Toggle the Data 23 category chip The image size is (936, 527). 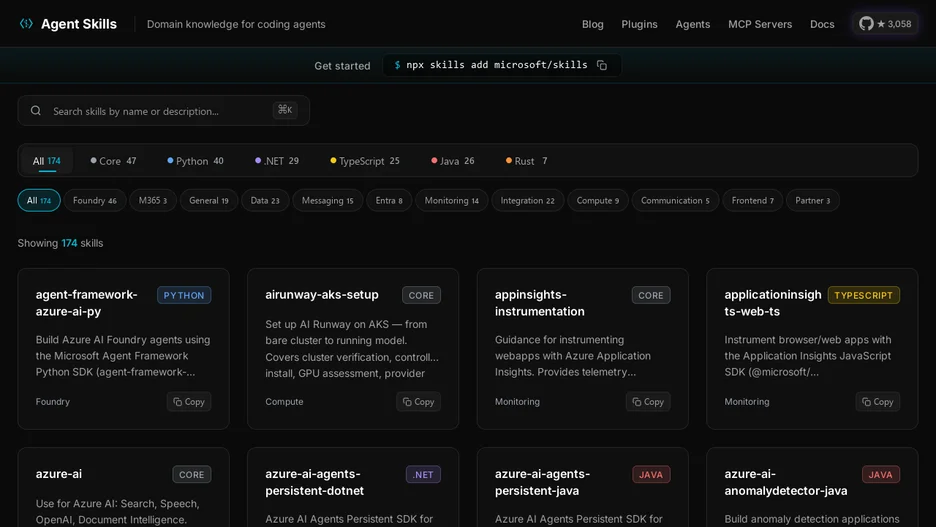click(x=265, y=201)
